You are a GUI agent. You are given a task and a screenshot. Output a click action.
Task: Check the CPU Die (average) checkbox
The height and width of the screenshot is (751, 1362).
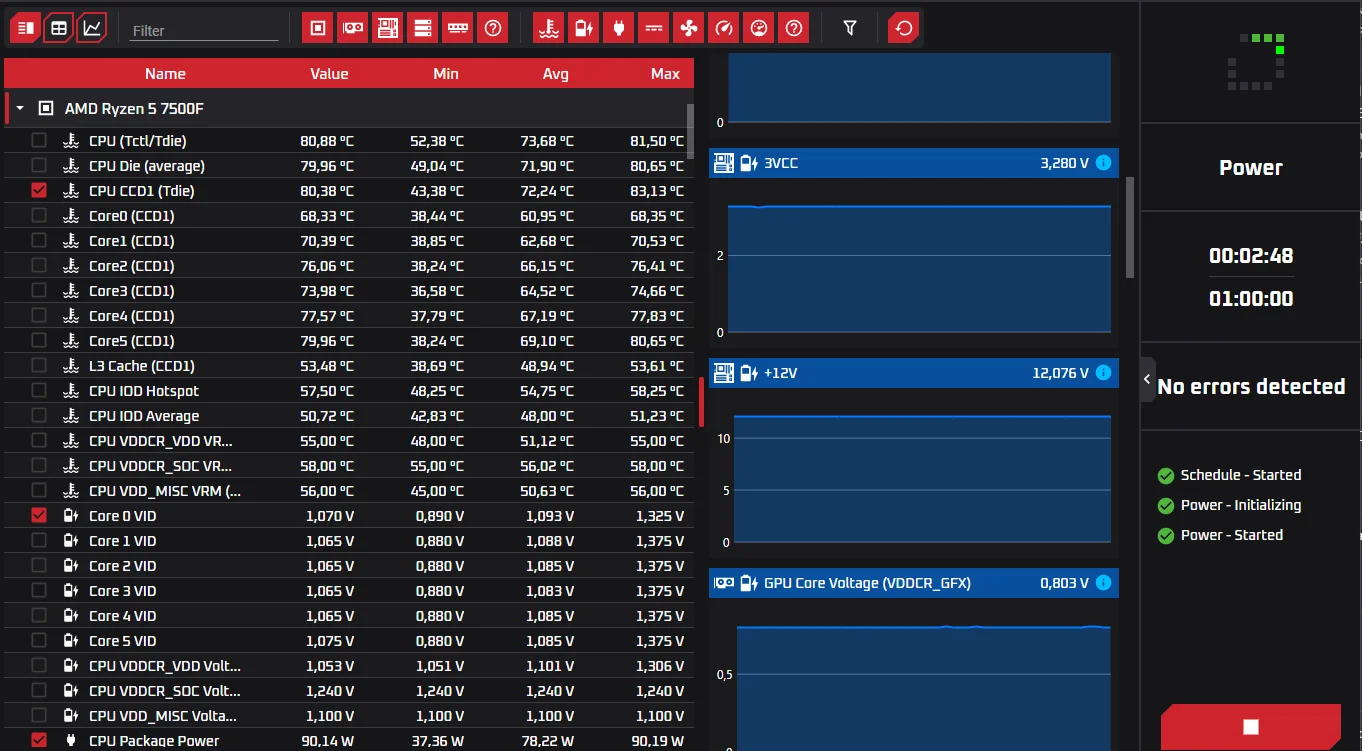coord(39,166)
